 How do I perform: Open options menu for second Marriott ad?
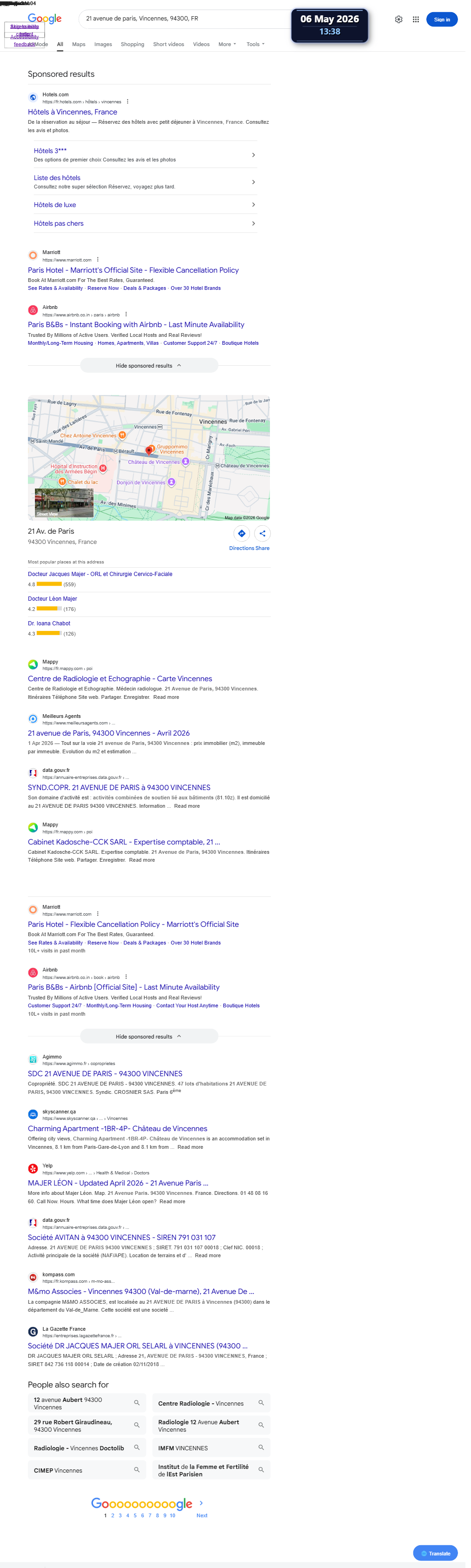[x=97, y=914]
